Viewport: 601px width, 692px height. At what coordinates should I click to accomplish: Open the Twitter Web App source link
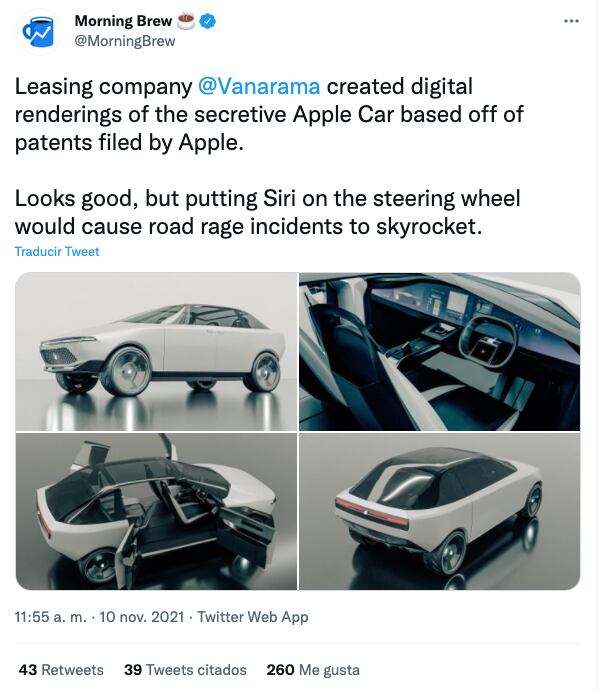tap(253, 617)
